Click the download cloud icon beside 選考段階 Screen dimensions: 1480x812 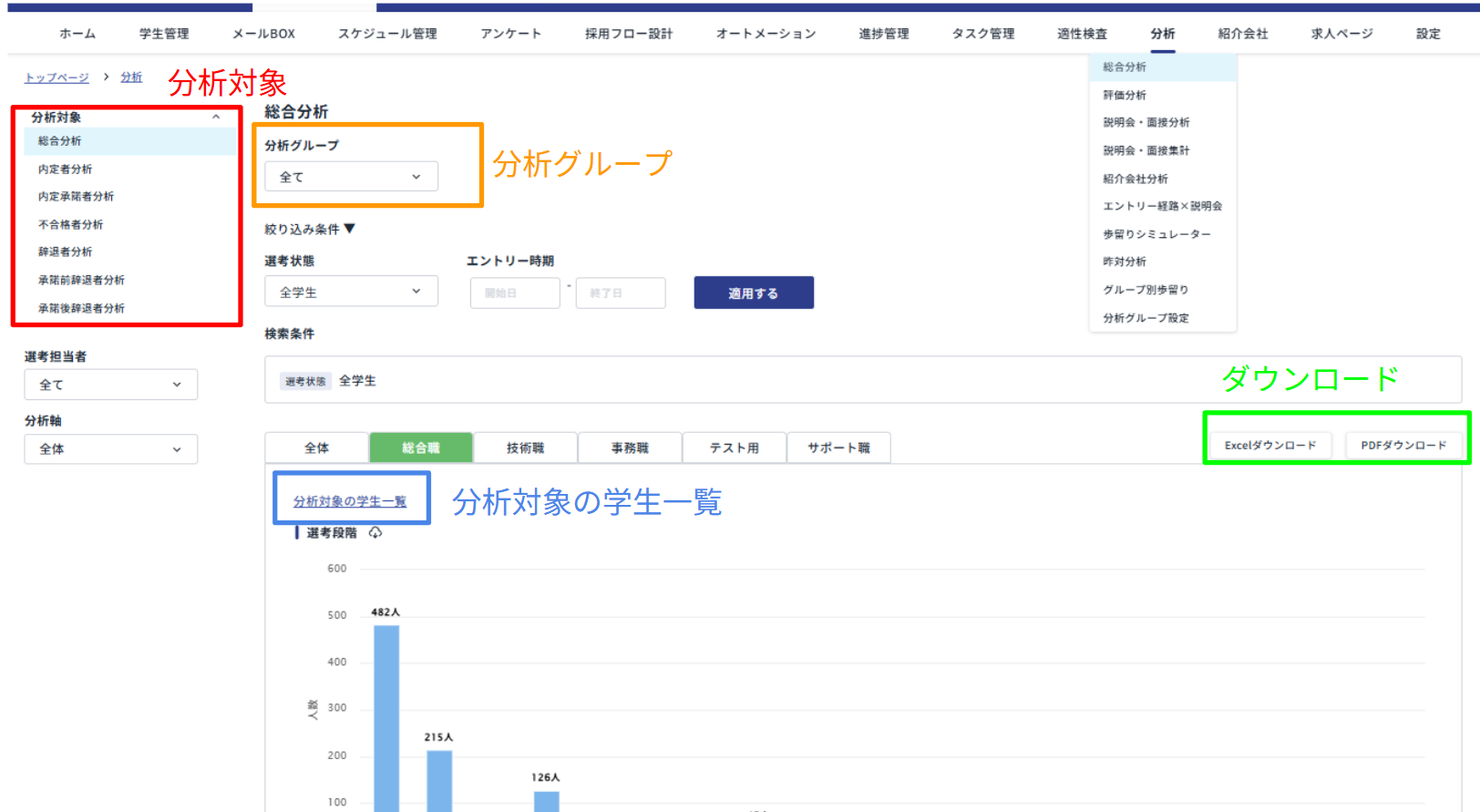point(375,533)
